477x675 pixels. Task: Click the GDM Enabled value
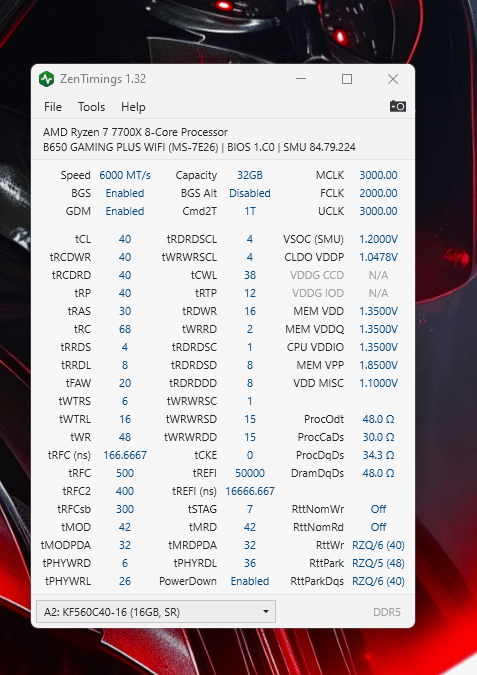point(125,211)
